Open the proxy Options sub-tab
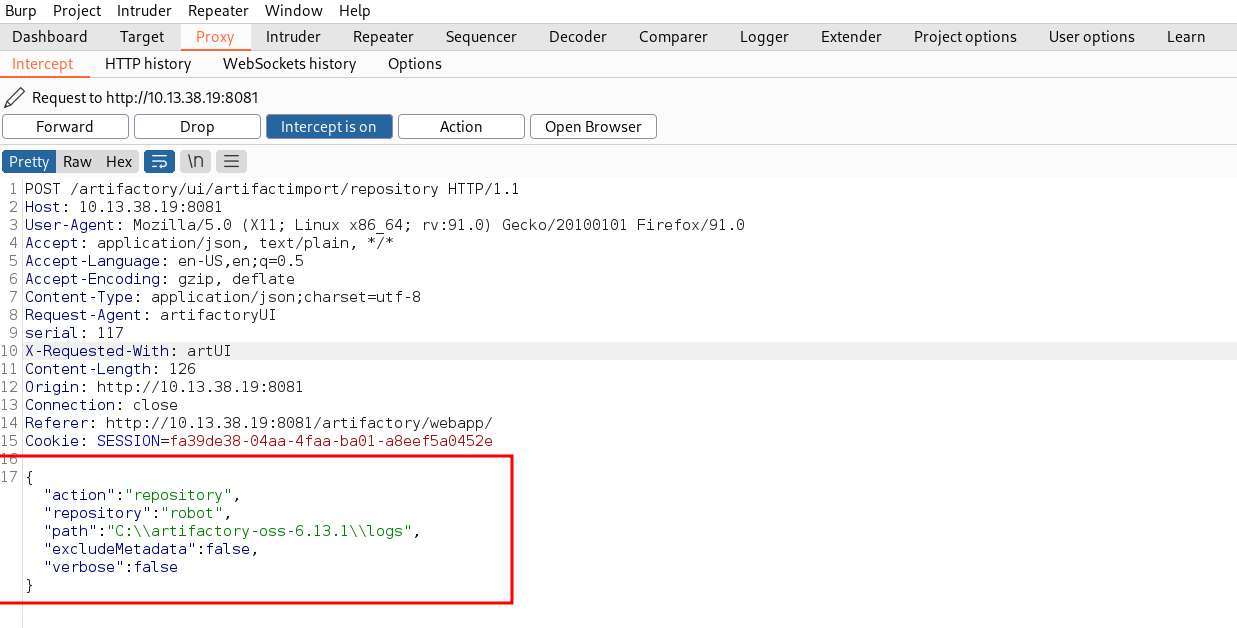The image size is (1237, 628). pyautogui.click(x=415, y=64)
